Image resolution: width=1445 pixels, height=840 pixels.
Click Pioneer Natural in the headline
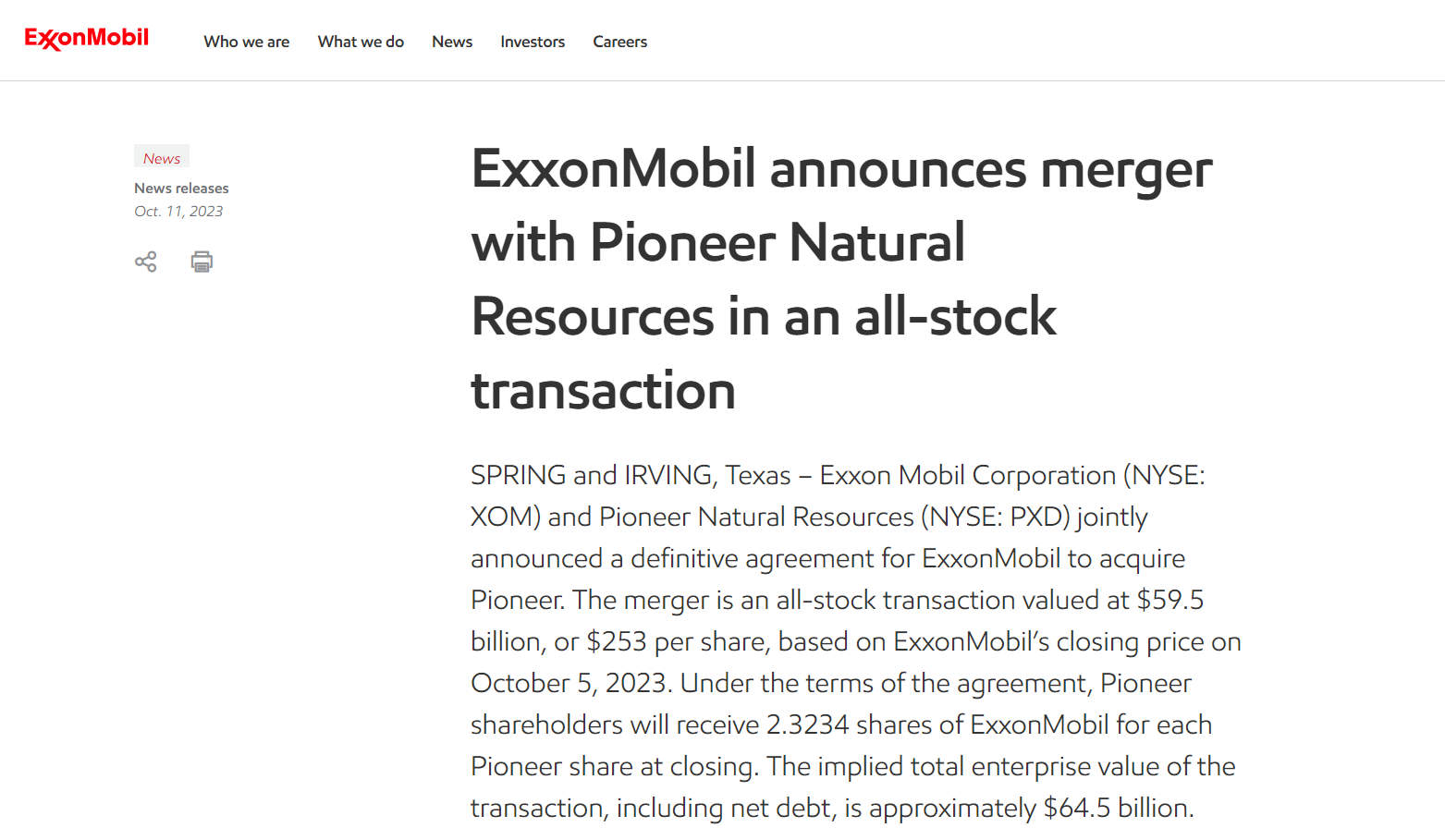pos(778,243)
